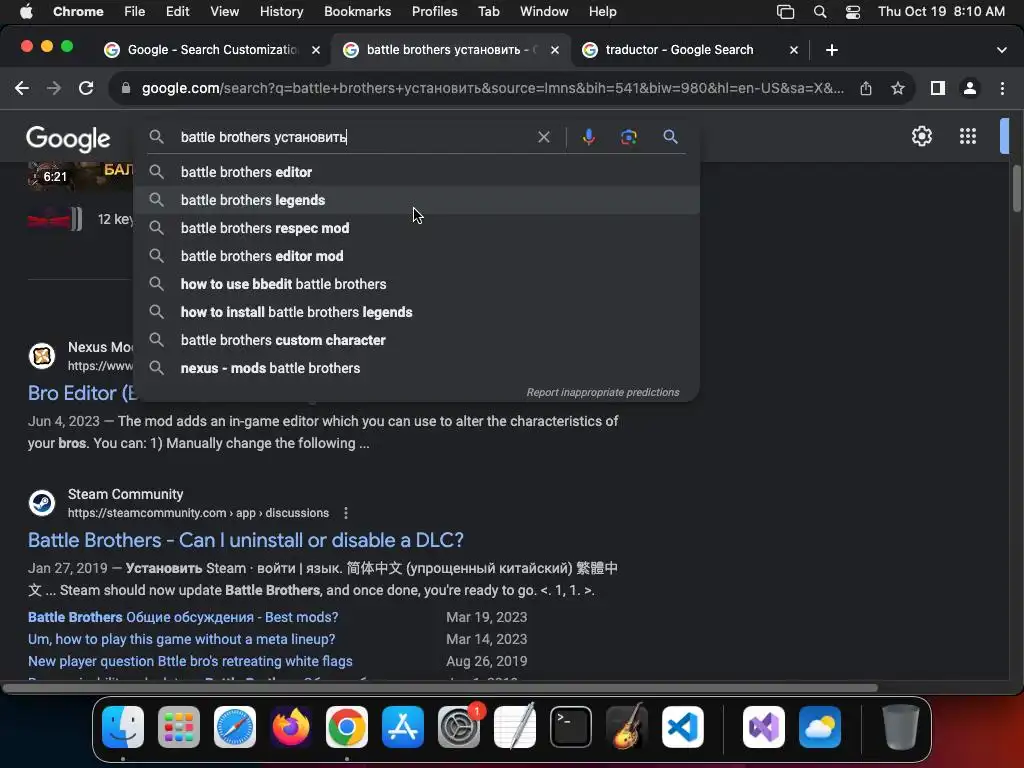Screen dimensions: 1024x768
Task: Open the Chrome profile avatar
Action: click(x=970, y=88)
